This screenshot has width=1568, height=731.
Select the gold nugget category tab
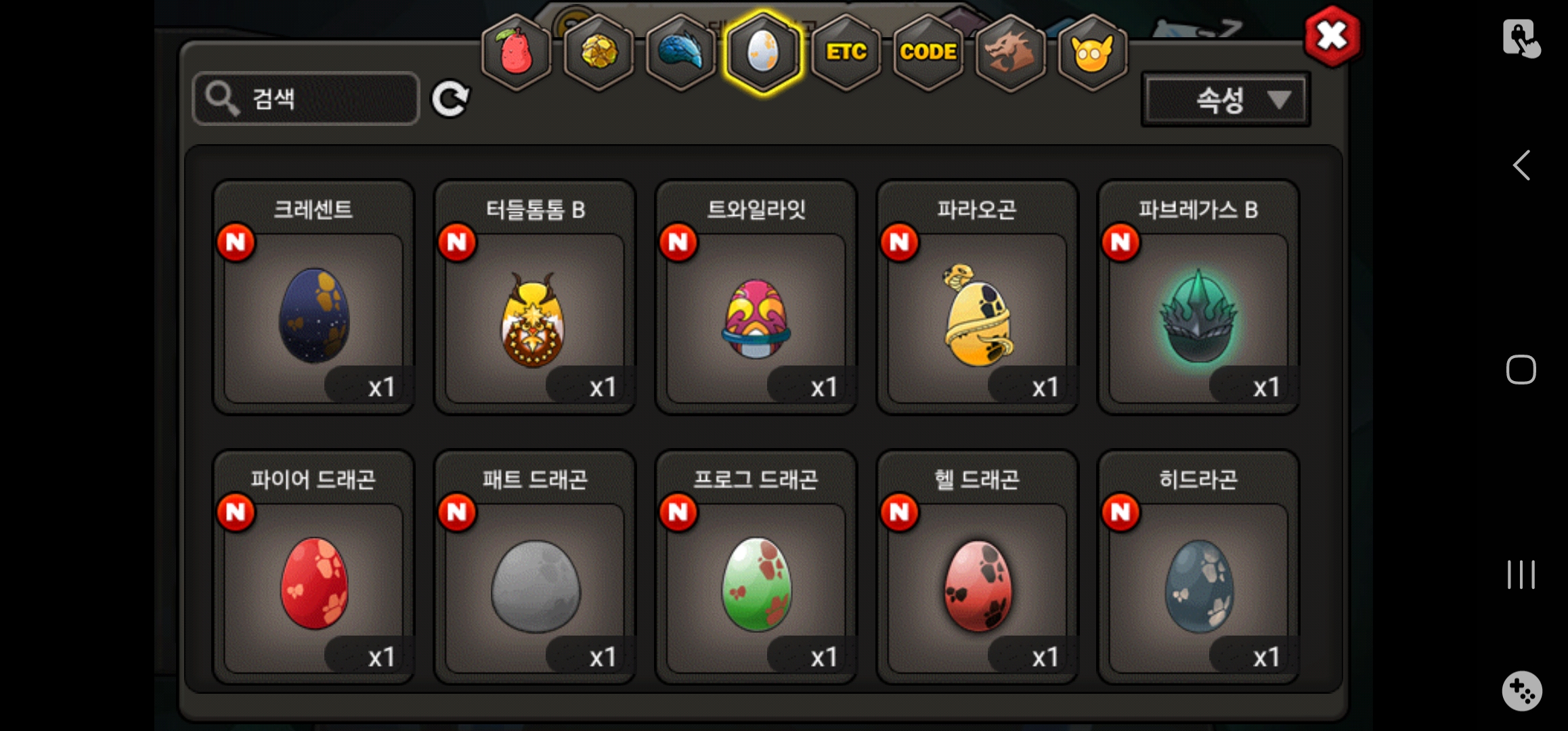point(598,53)
